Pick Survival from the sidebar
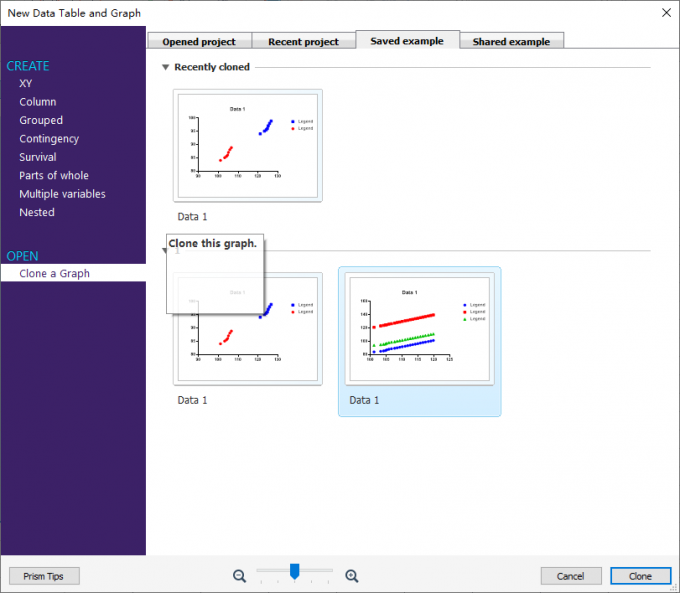This screenshot has width=680, height=593. pyautogui.click(x=38, y=157)
